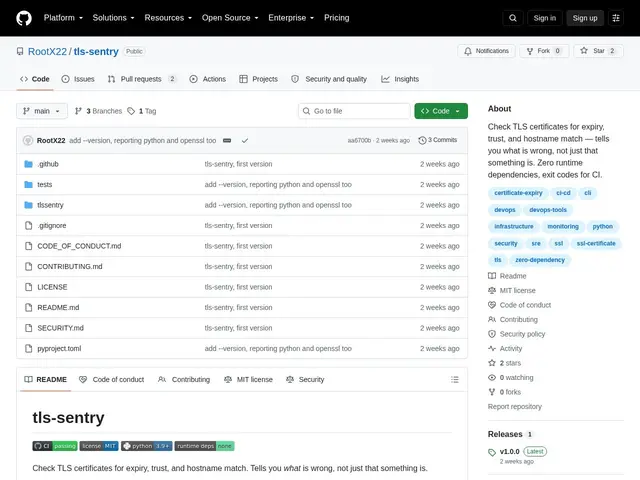Open RootX22 owner profile link
The width and height of the screenshot is (640, 480).
(47, 51)
